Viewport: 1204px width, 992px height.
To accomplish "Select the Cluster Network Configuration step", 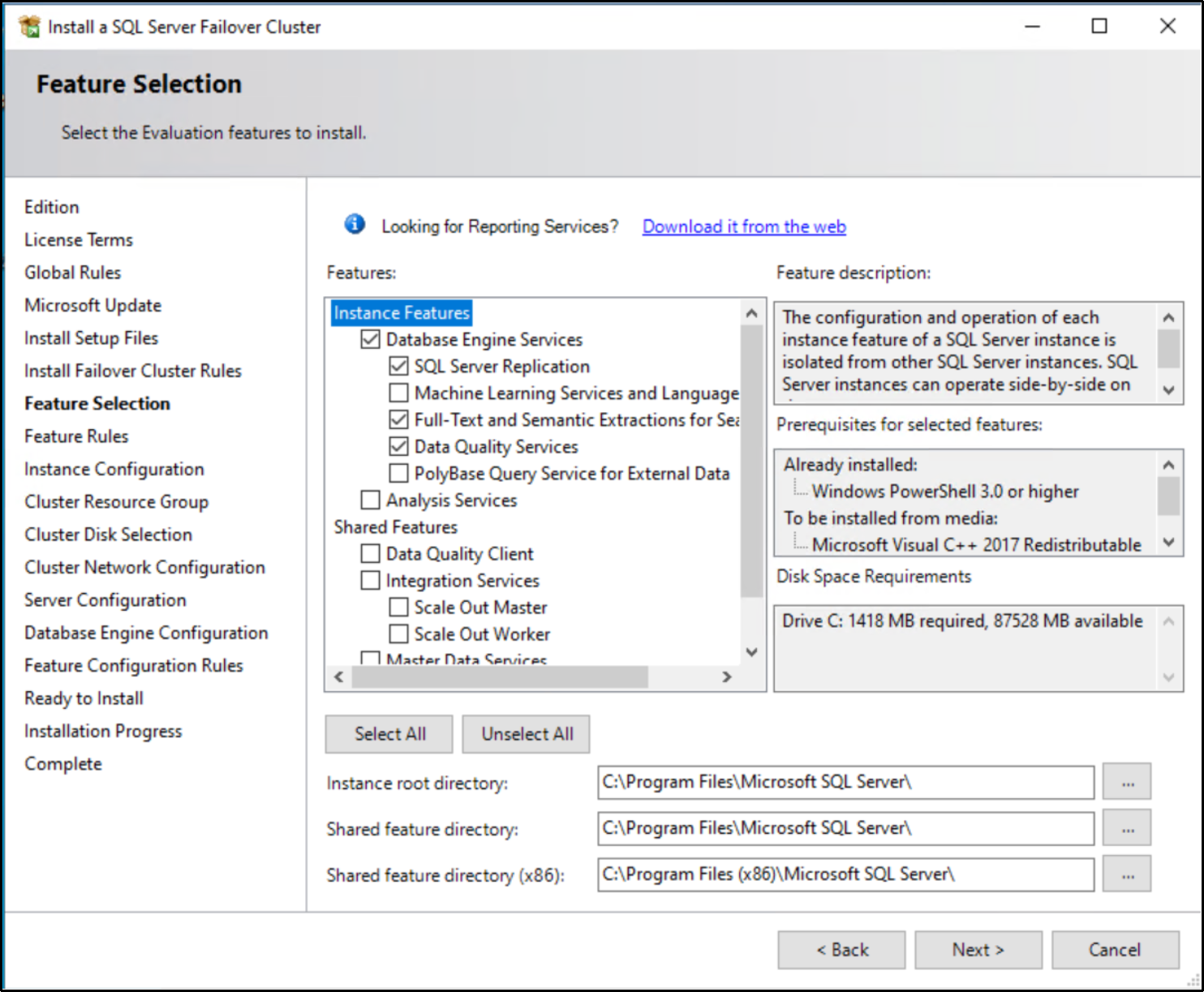I will coord(145,567).
